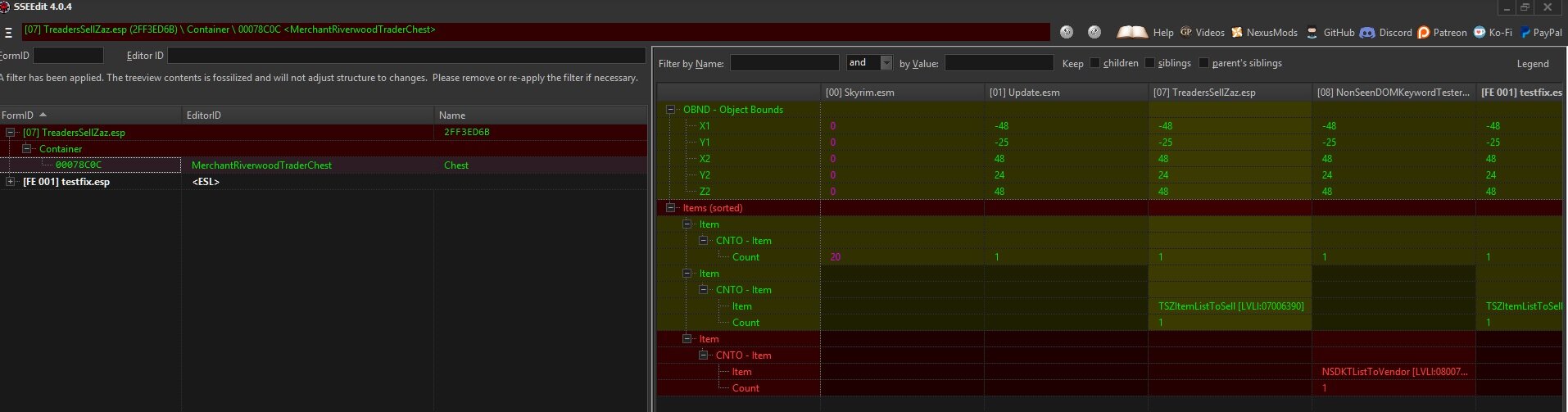Click the NexusMods pinwheel icon
This screenshot has width=1568, height=412.
[x=1237, y=33]
